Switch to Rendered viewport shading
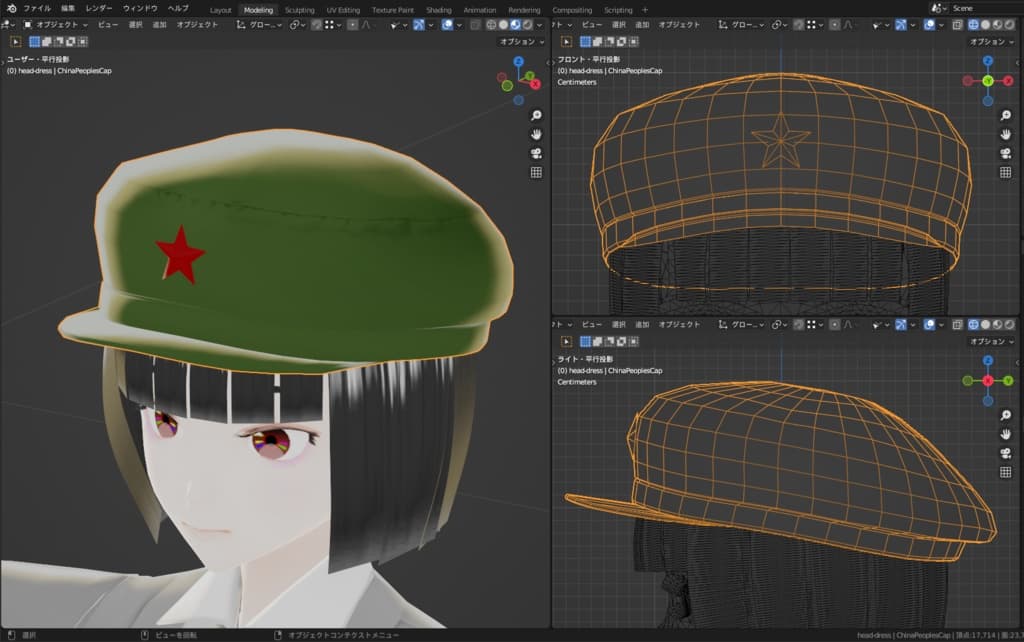Viewport: 1024px width, 642px height. (527, 24)
